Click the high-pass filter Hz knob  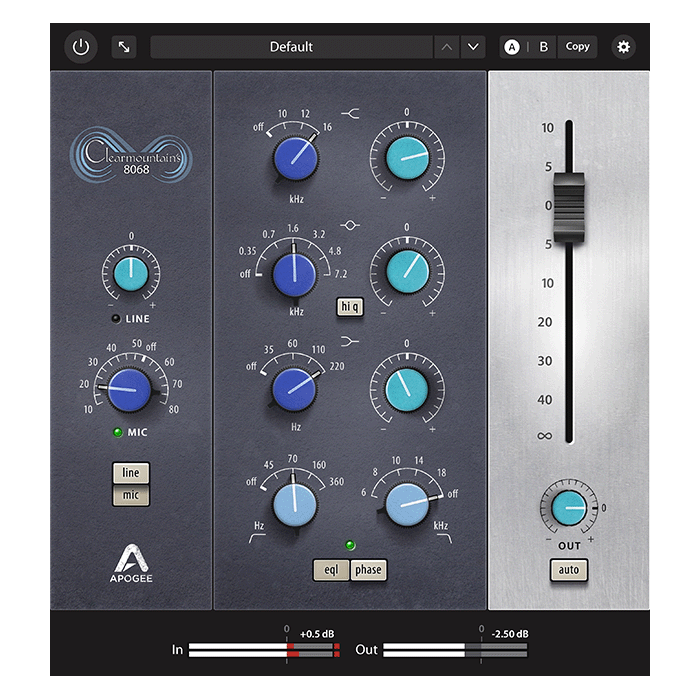coord(295,504)
